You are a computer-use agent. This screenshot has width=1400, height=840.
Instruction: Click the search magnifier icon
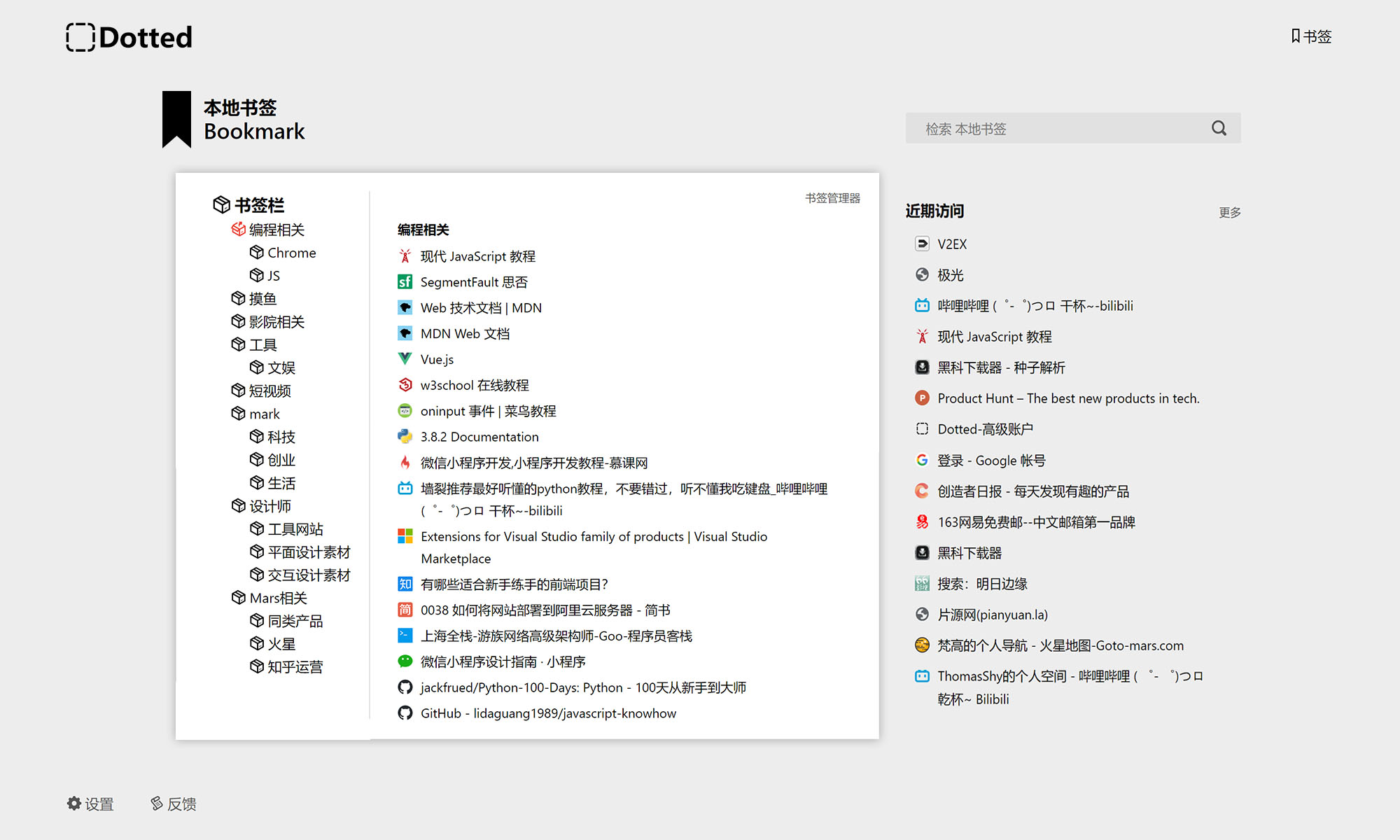[x=1219, y=128]
